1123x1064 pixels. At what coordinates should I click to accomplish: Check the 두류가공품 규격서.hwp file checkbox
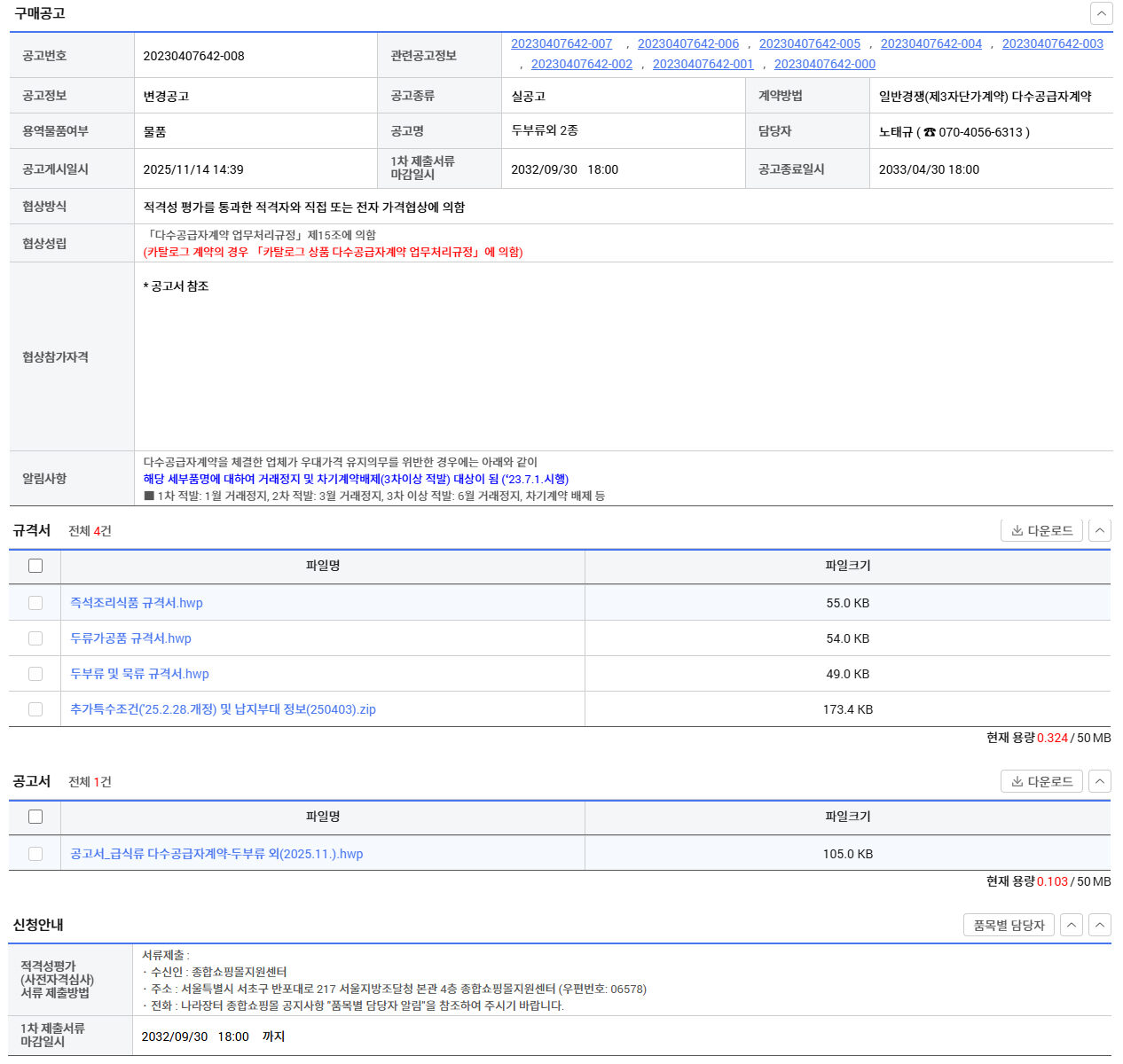tap(35, 638)
